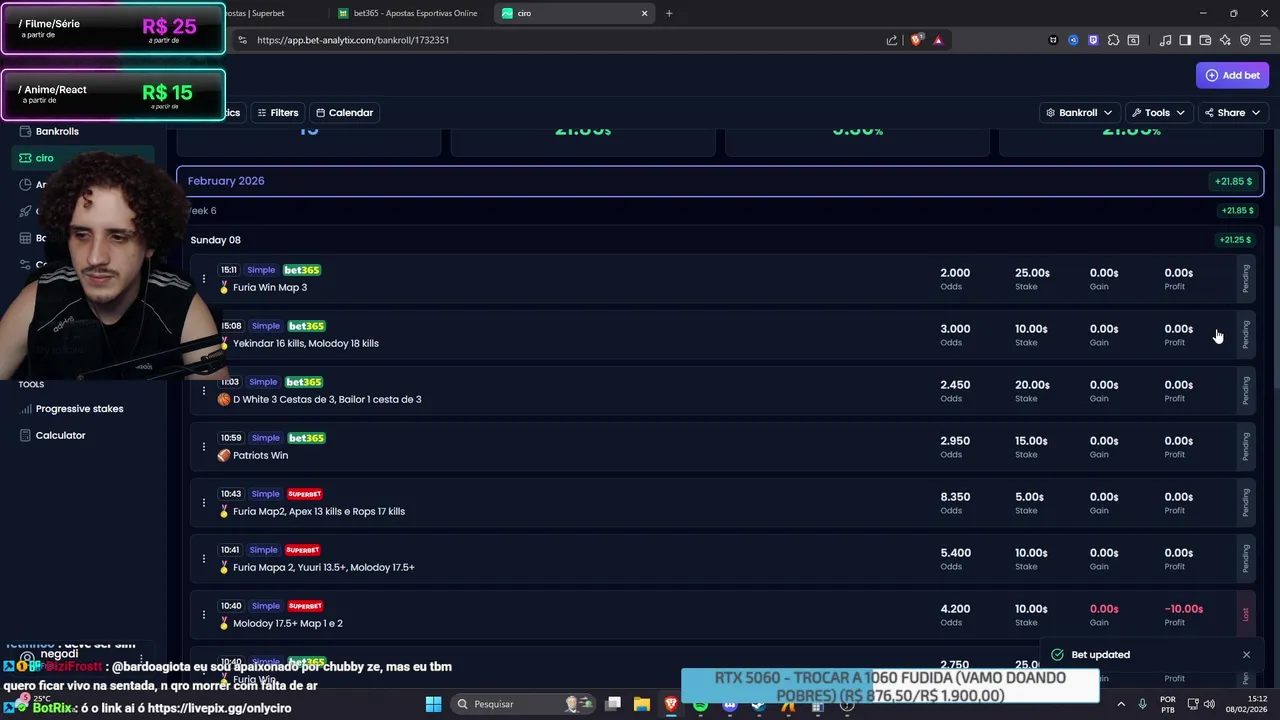The width and height of the screenshot is (1280, 720).
Task: Switch to the bet365 browser tab
Action: click(408, 13)
